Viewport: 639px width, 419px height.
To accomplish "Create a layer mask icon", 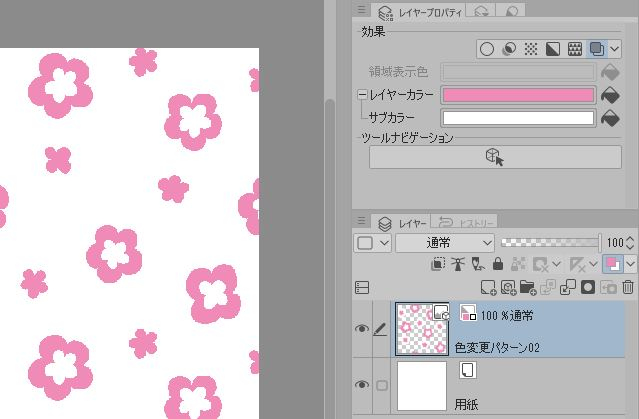I will click(588, 287).
